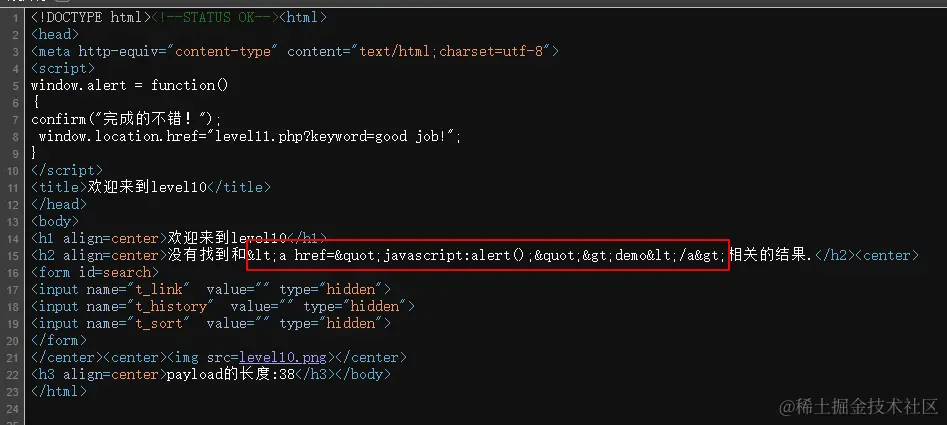Click the input name t_link line

point(211,289)
